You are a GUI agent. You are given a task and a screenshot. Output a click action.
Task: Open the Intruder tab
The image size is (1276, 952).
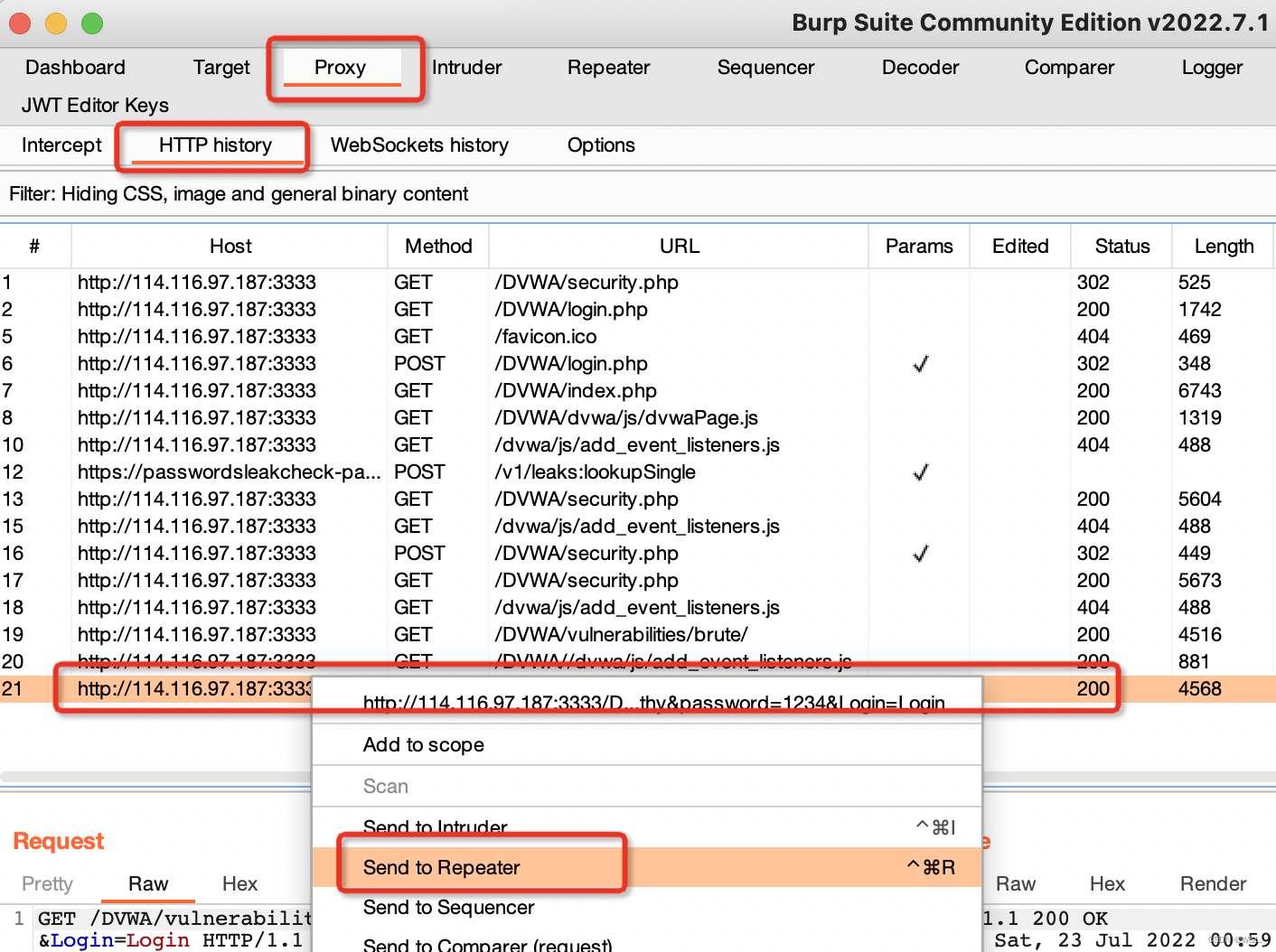[466, 68]
